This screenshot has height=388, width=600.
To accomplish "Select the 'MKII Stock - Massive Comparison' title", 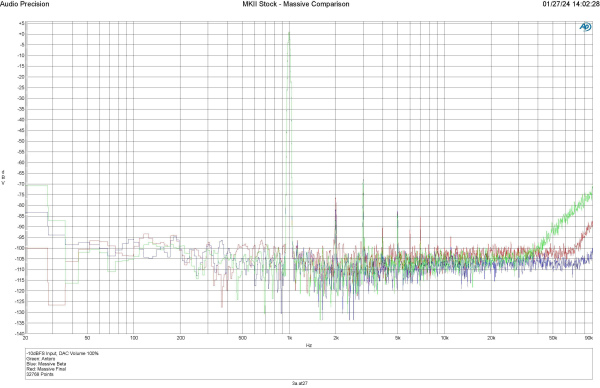I will [296, 4].
